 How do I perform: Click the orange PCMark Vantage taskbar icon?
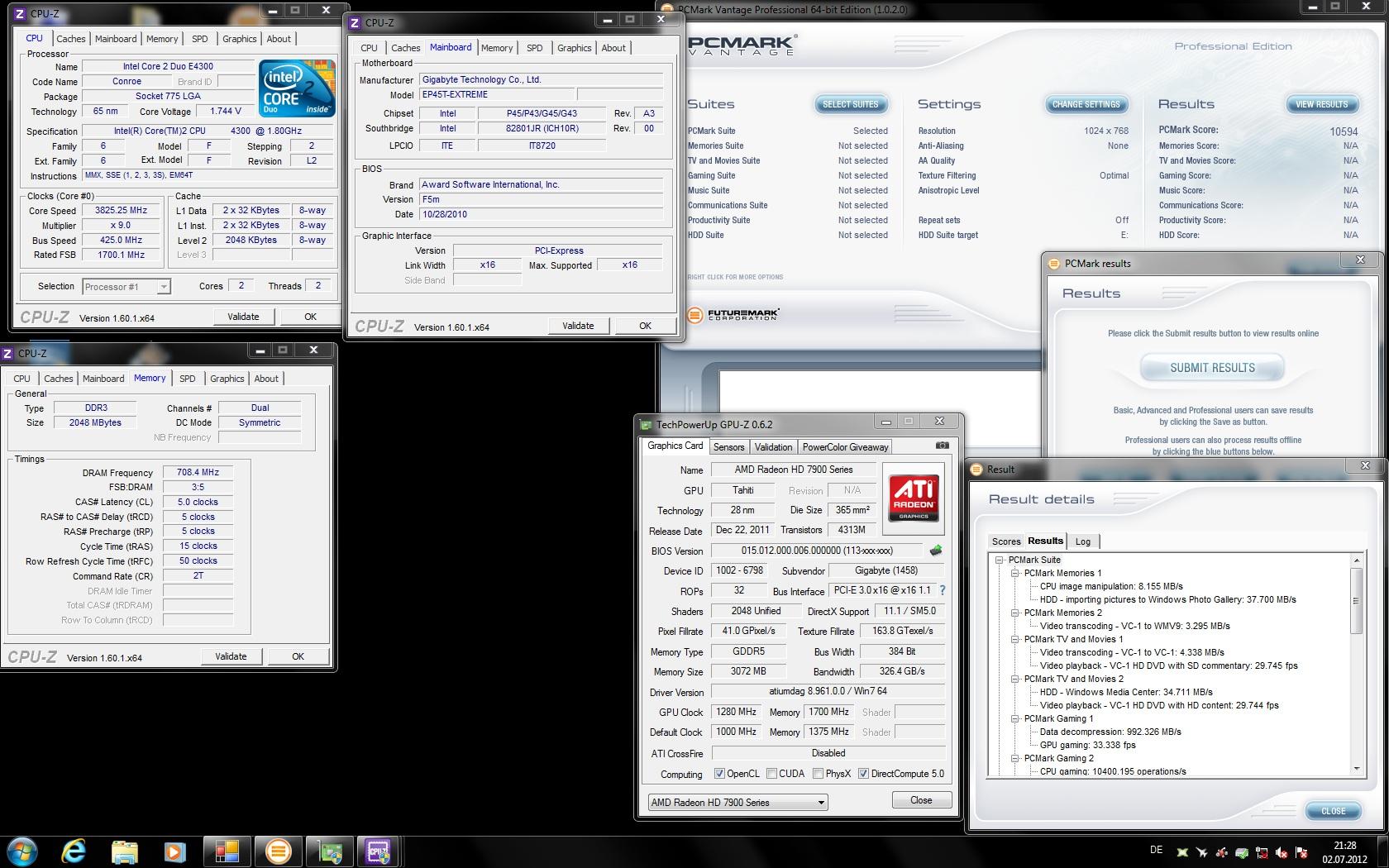pyautogui.click(x=279, y=851)
